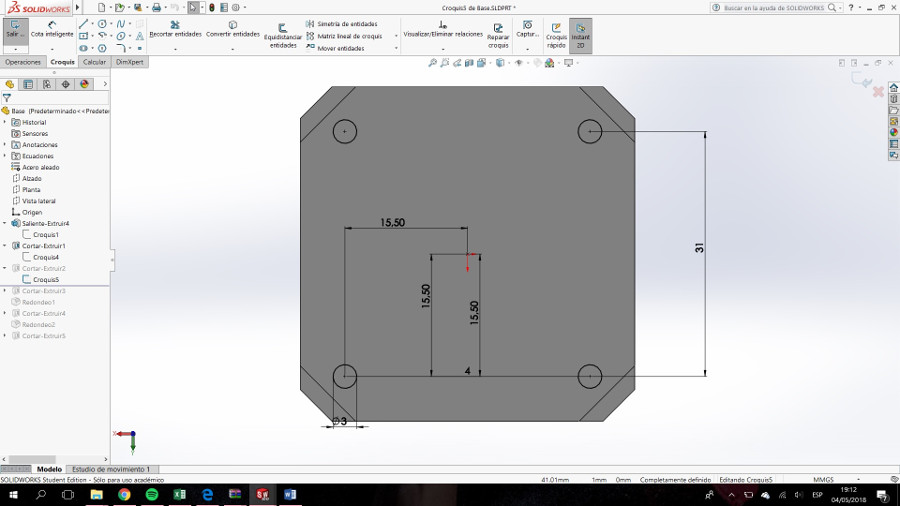Open the PropertyManager tab icon
Screen dimensions: 900x506
coord(28,84)
